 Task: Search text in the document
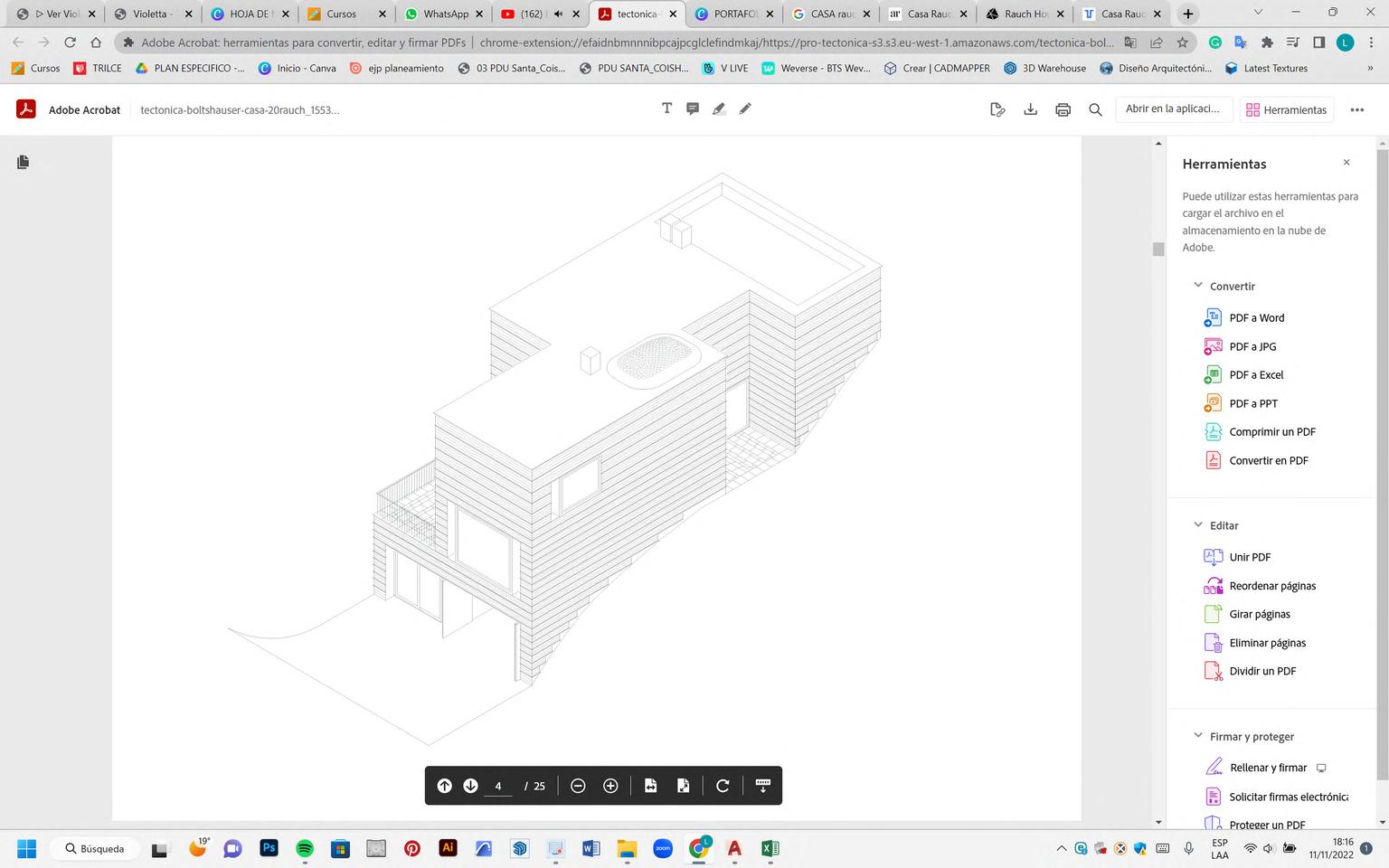pyautogui.click(x=1095, y=109)
